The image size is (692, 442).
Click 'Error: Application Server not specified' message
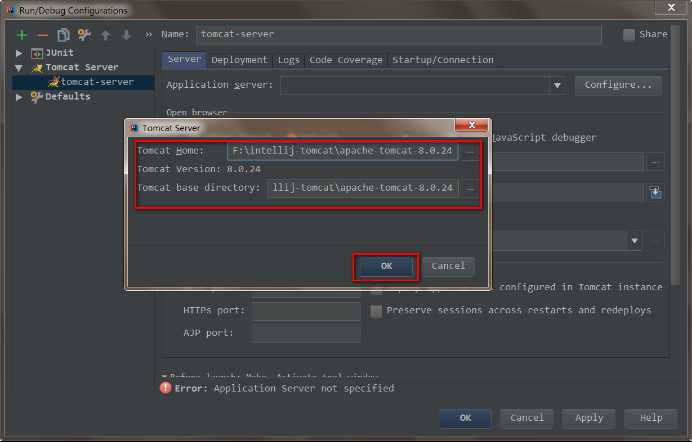[284, 388]
